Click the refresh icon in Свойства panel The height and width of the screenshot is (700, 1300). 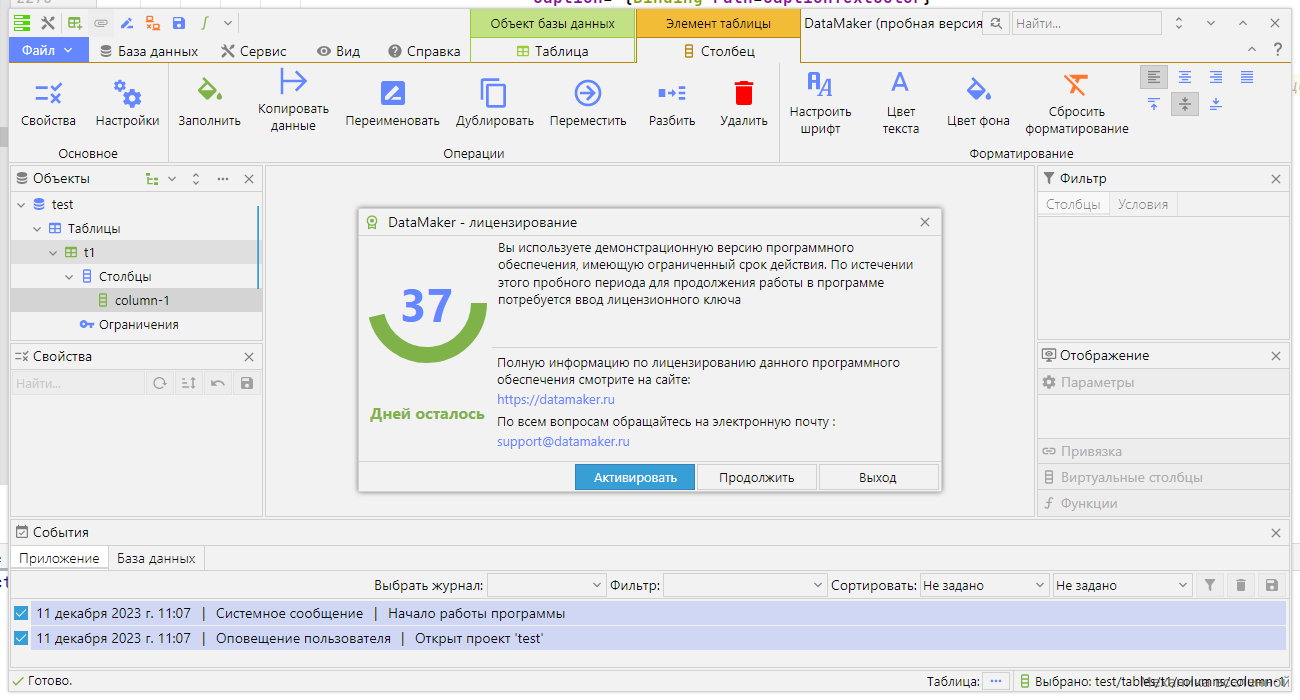point(159,383)
